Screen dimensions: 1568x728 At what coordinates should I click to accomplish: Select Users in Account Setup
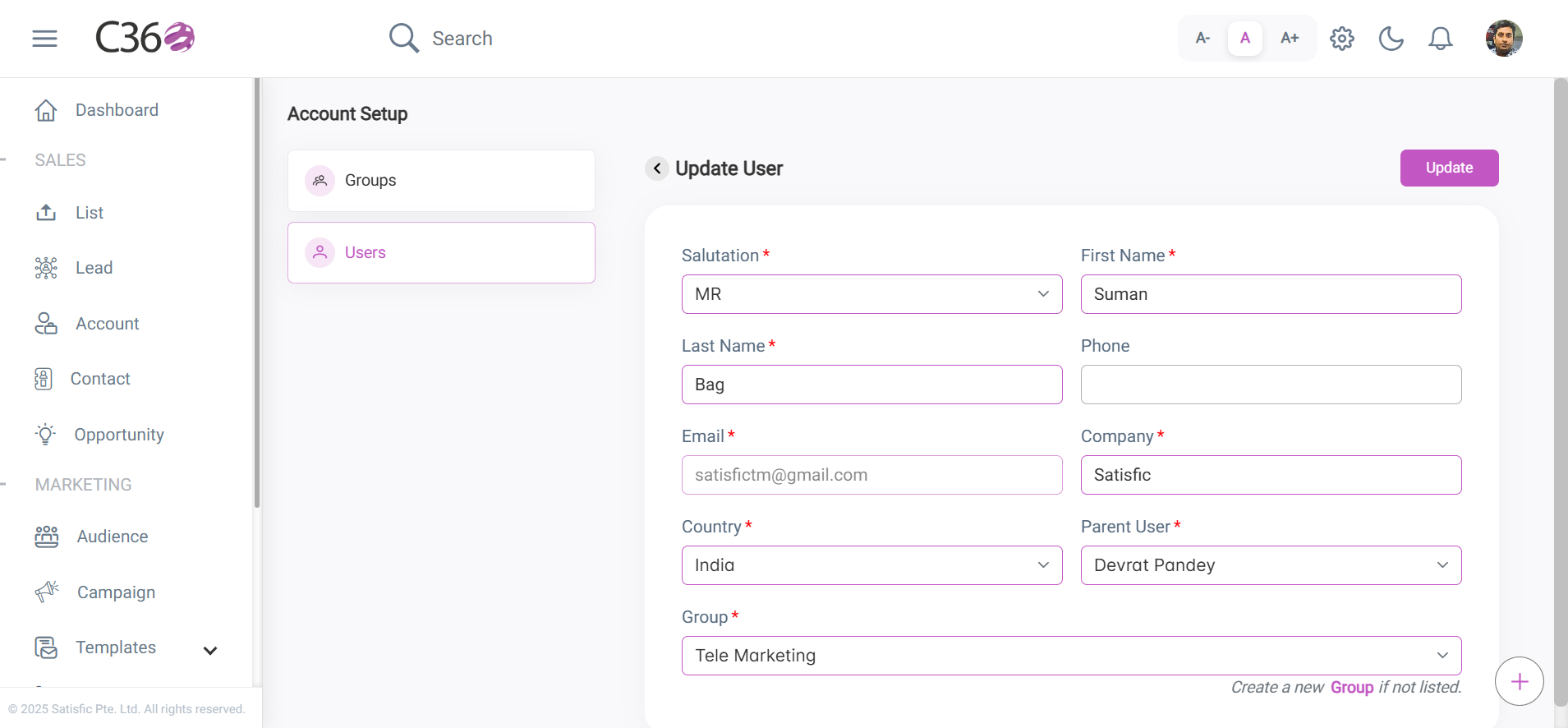click(x=441, y=253)
